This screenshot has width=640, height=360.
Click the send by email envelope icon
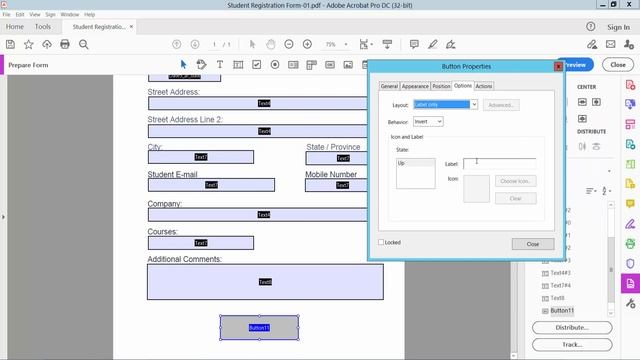click(x=611, y=44)
